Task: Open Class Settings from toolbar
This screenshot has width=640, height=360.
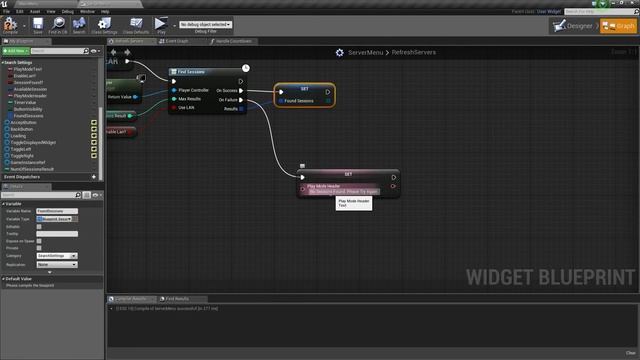Action: (104, 26)
